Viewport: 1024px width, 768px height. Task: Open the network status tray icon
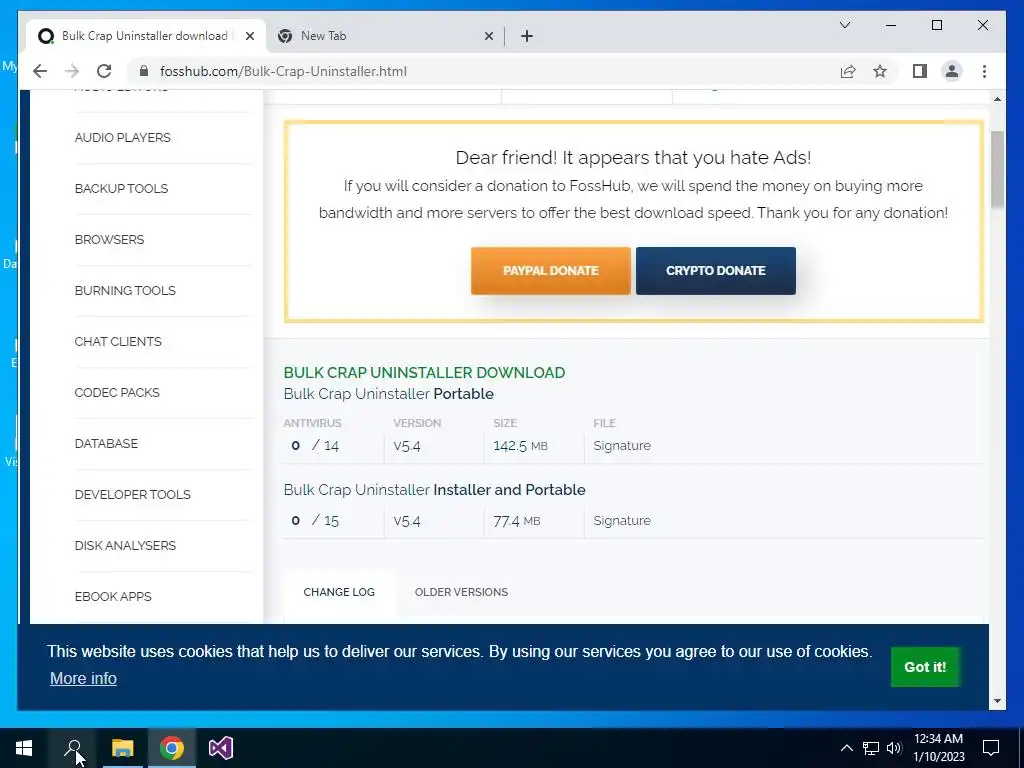871,748
